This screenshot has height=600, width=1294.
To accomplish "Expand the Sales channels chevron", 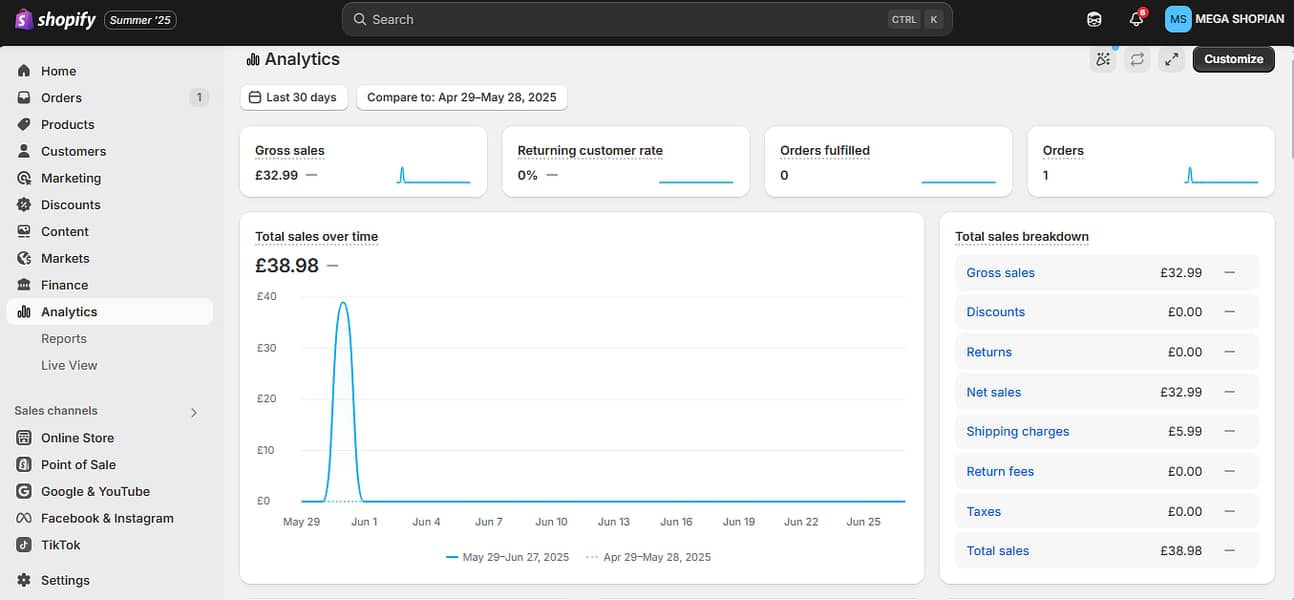I will (x=194, y=412).
